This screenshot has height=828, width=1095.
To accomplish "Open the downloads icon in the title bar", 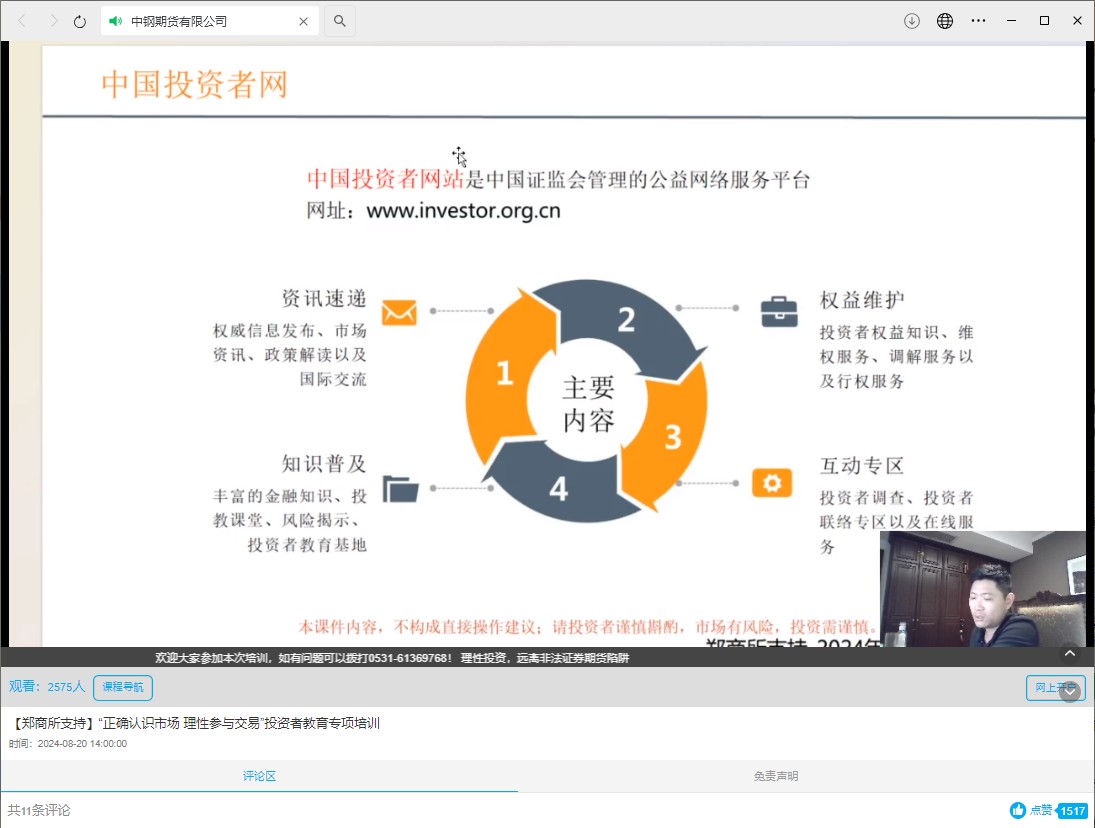I will coord(911,21).
